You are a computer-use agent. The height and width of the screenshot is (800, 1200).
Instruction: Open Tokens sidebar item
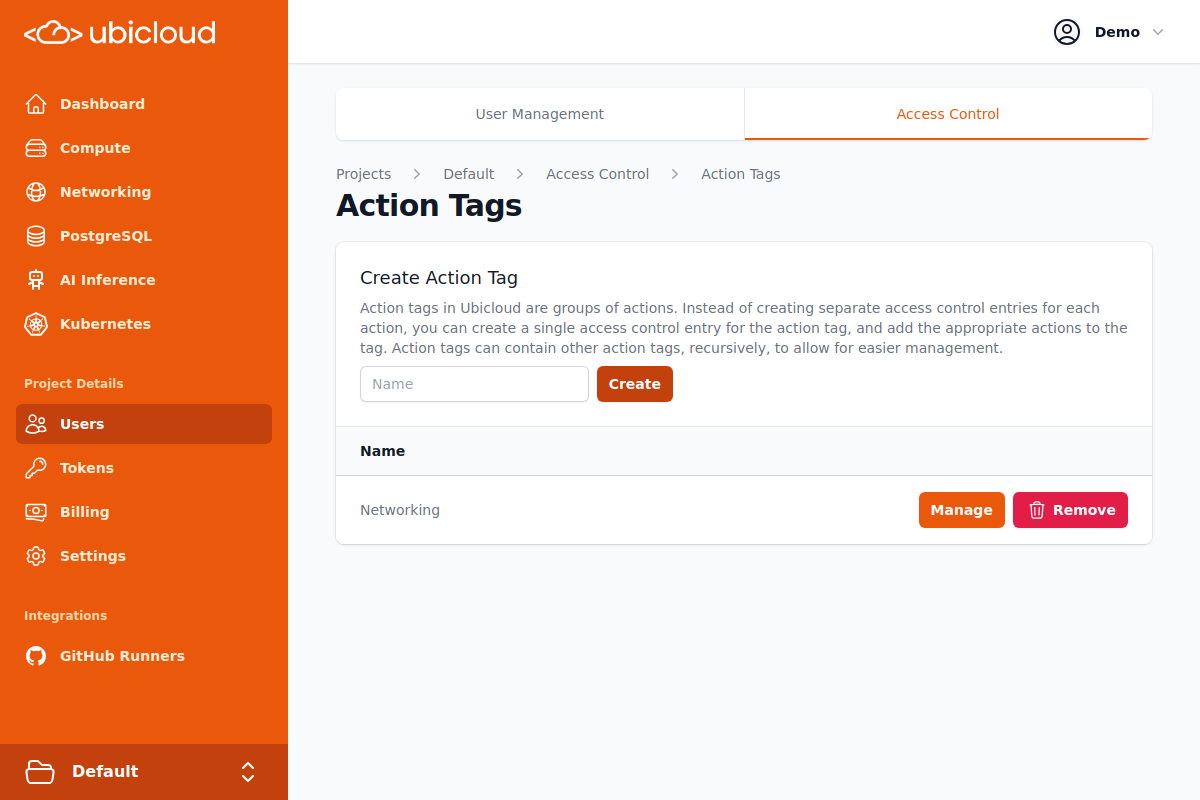(x=144, y=468)
